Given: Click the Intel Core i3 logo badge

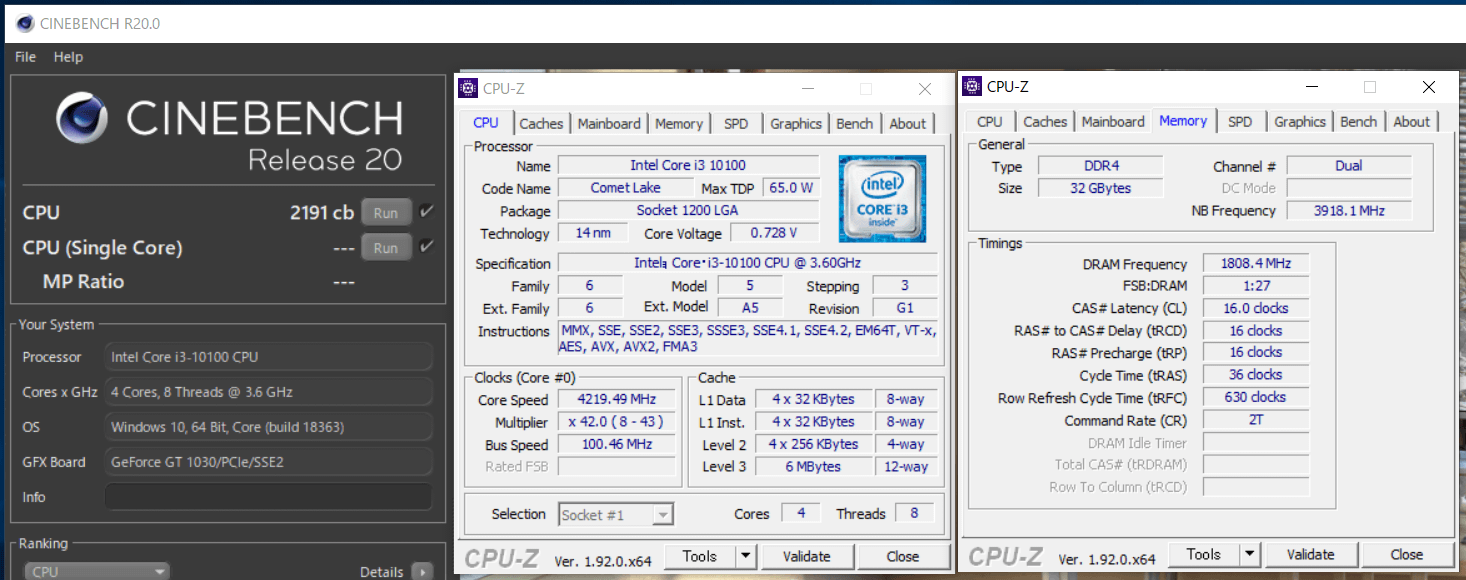Looking at the screenshot, I should [x=882, y=198].
